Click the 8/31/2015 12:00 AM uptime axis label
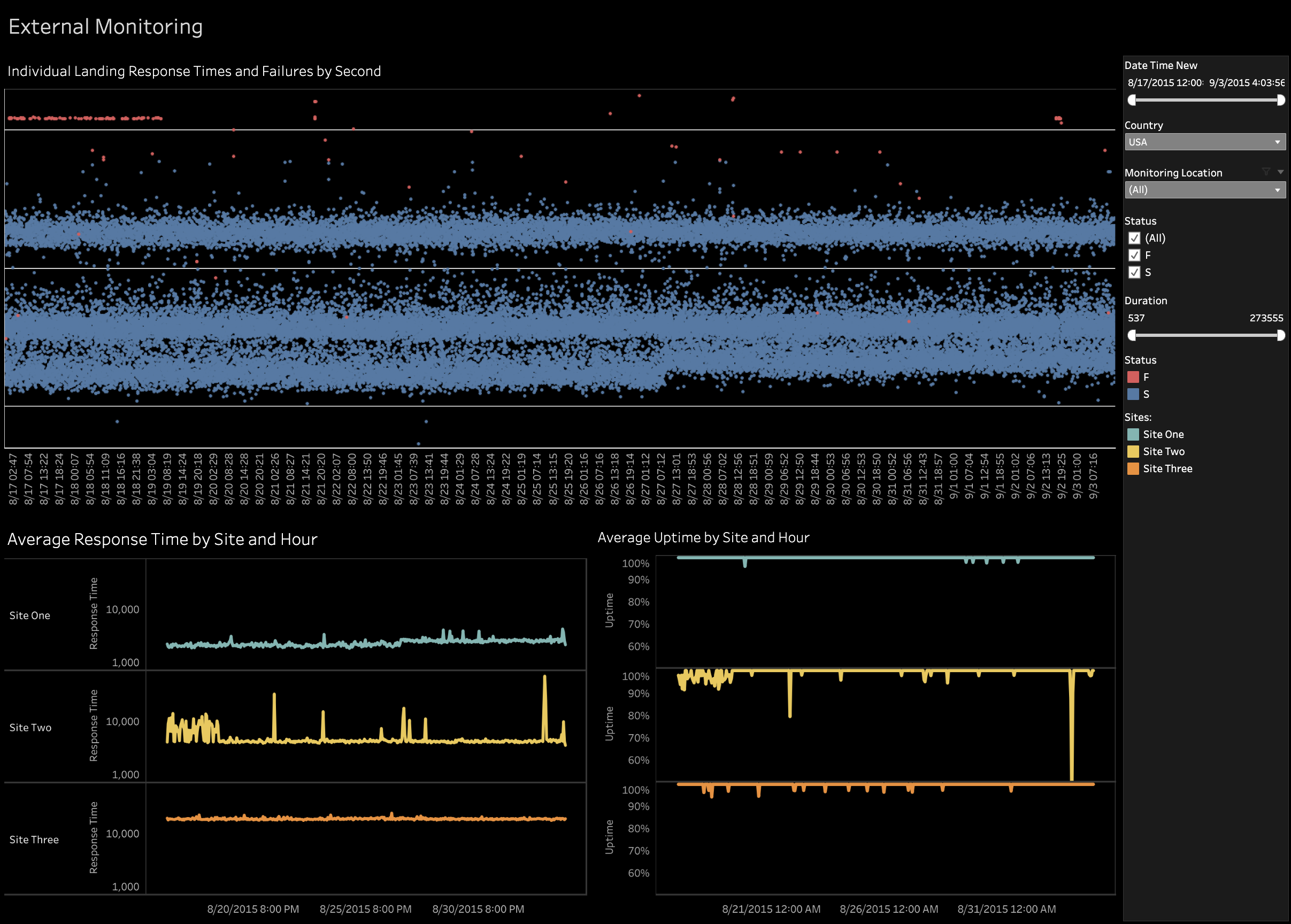The width and height of the screenshot is (1291, 924). [x=1007, y=909]
